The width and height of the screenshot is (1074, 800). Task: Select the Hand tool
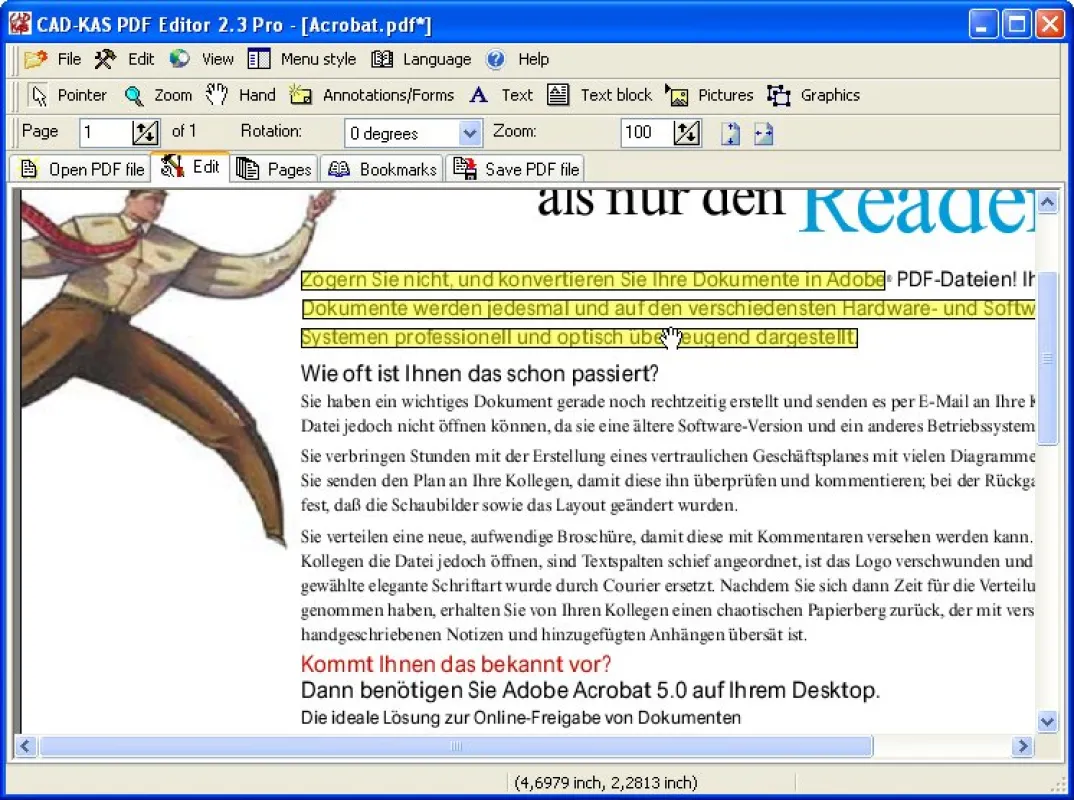(241, 95)
